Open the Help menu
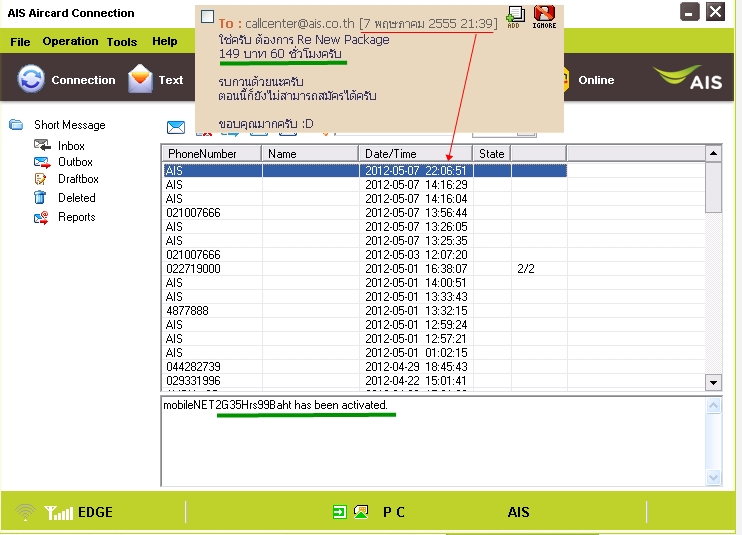The height and width of the screenshot is (535, 742). [165, 41]
